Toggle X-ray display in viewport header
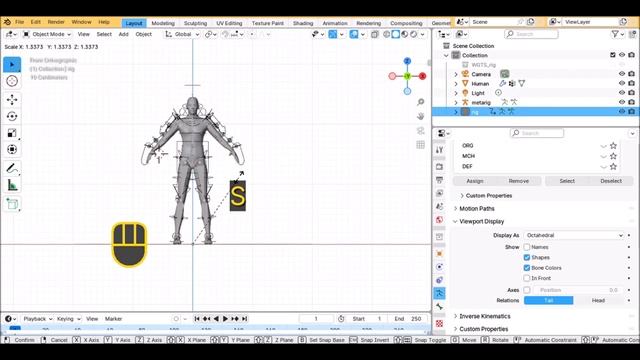640x360 pixels. point(375,34)
